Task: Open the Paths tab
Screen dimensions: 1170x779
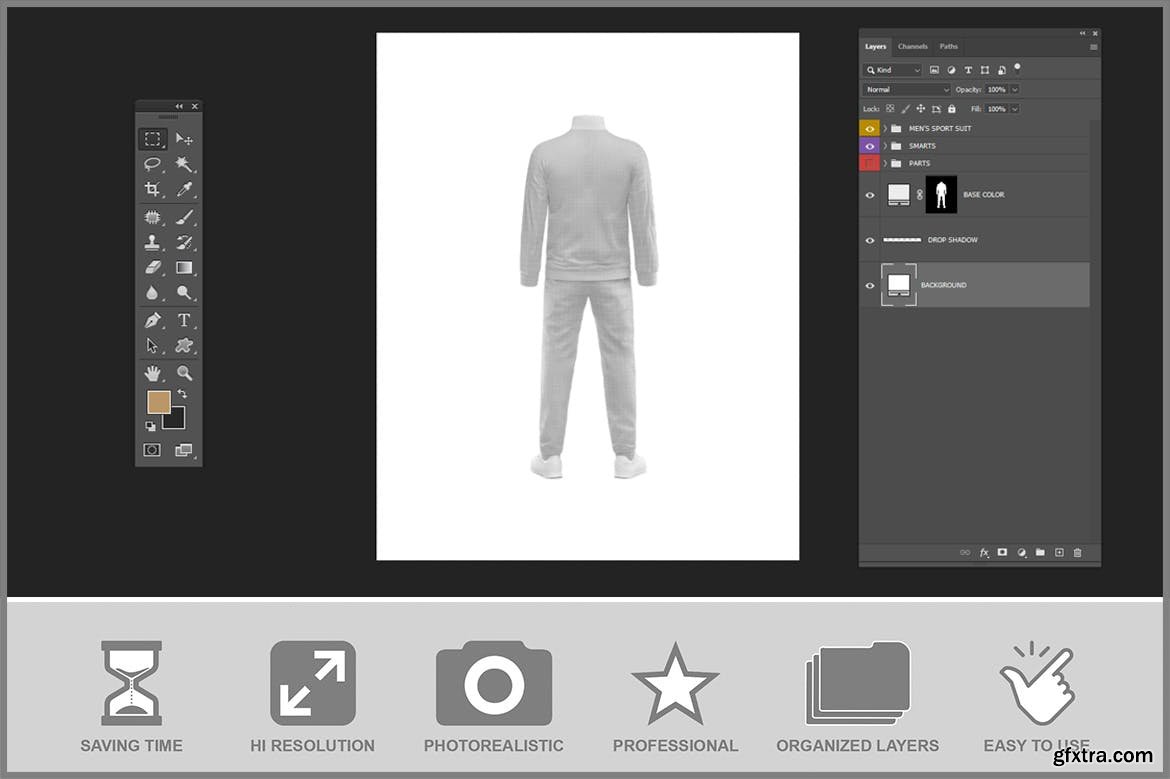Action: click(948, 47)
